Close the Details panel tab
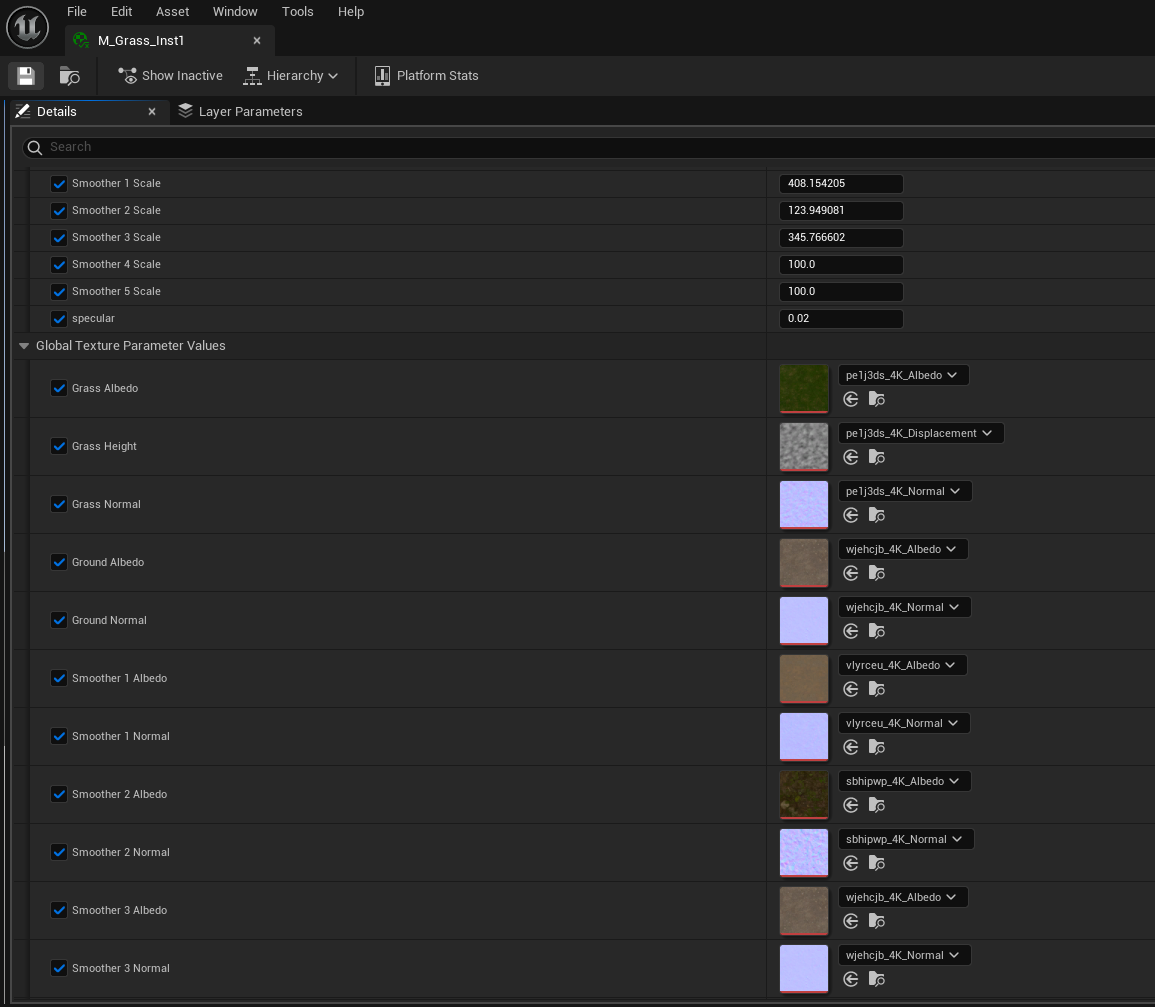The height and width of the screenshot is (1007, 1155). pos(152,112)
